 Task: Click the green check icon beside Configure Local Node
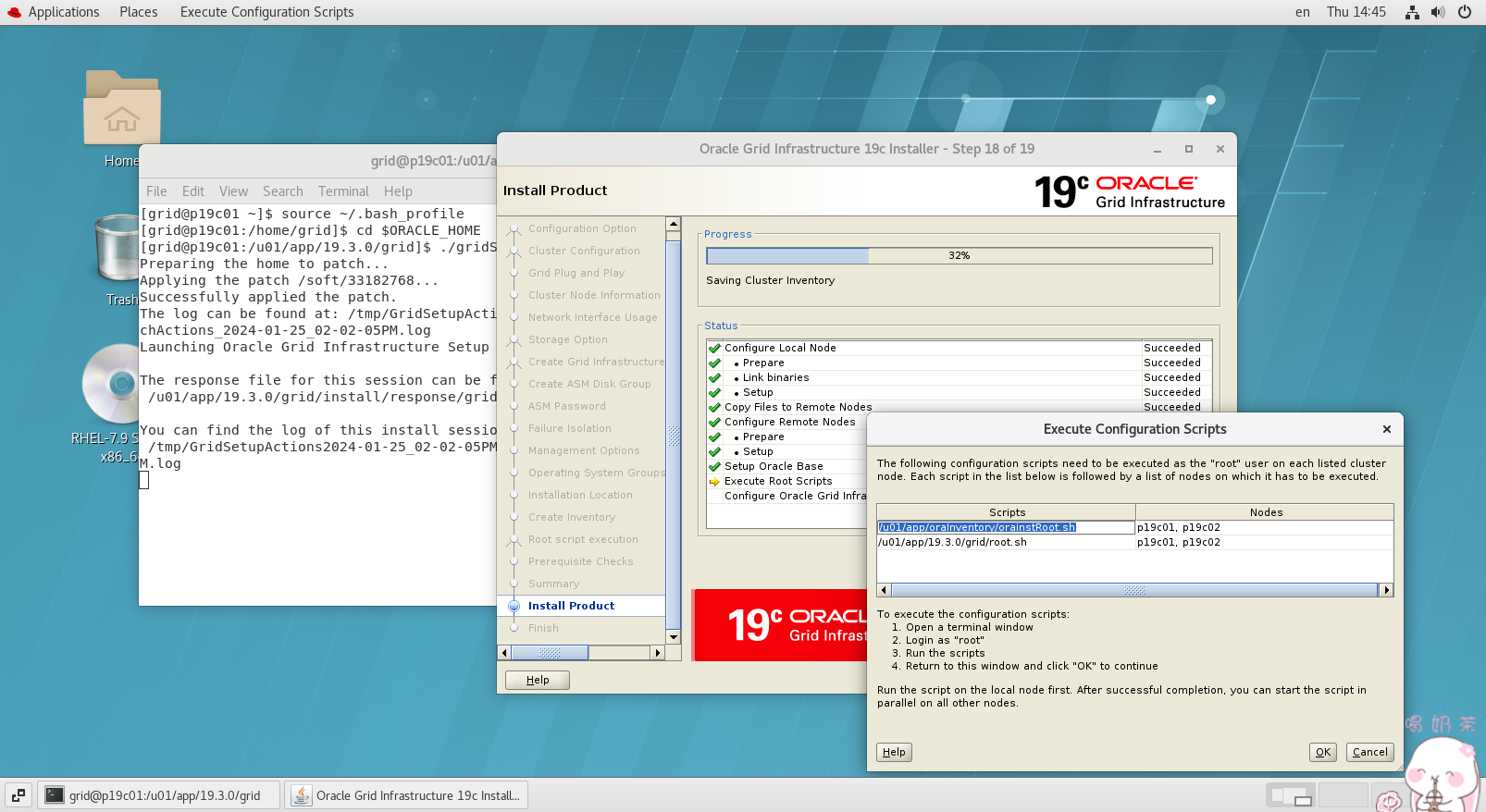(714, 348)
